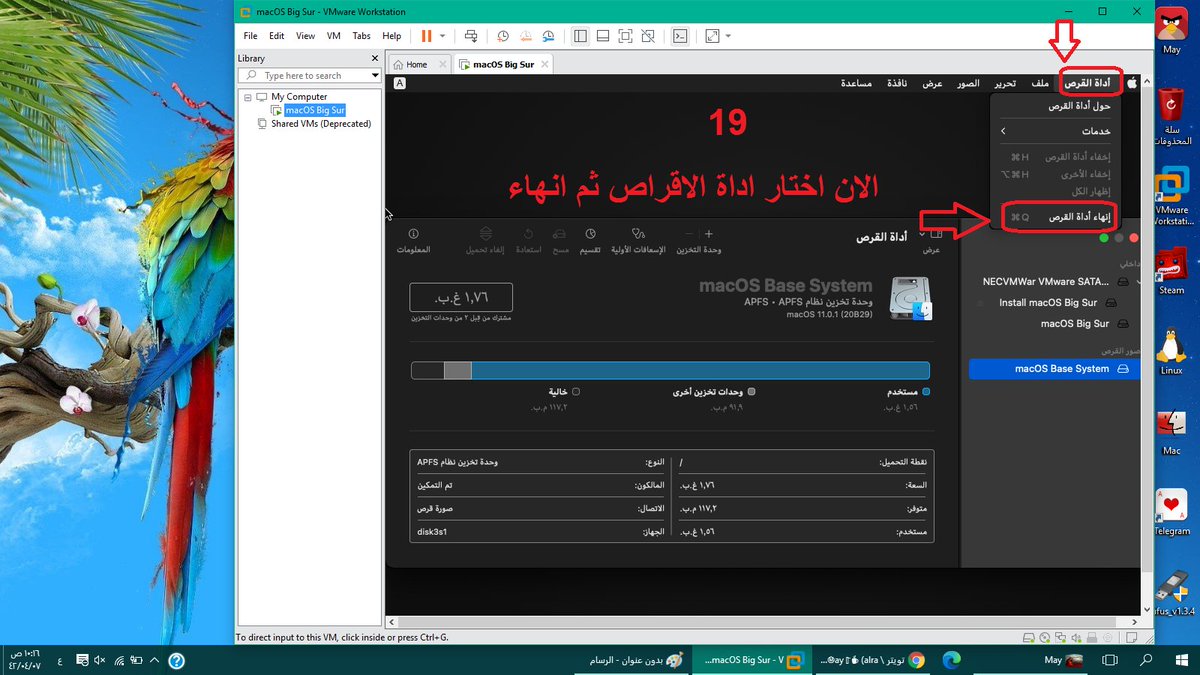Image resolution: width=1200 pixels, height=675 pixels.
Task: Click the library search field
Action: pyautogui.click(x=310, y=75)
